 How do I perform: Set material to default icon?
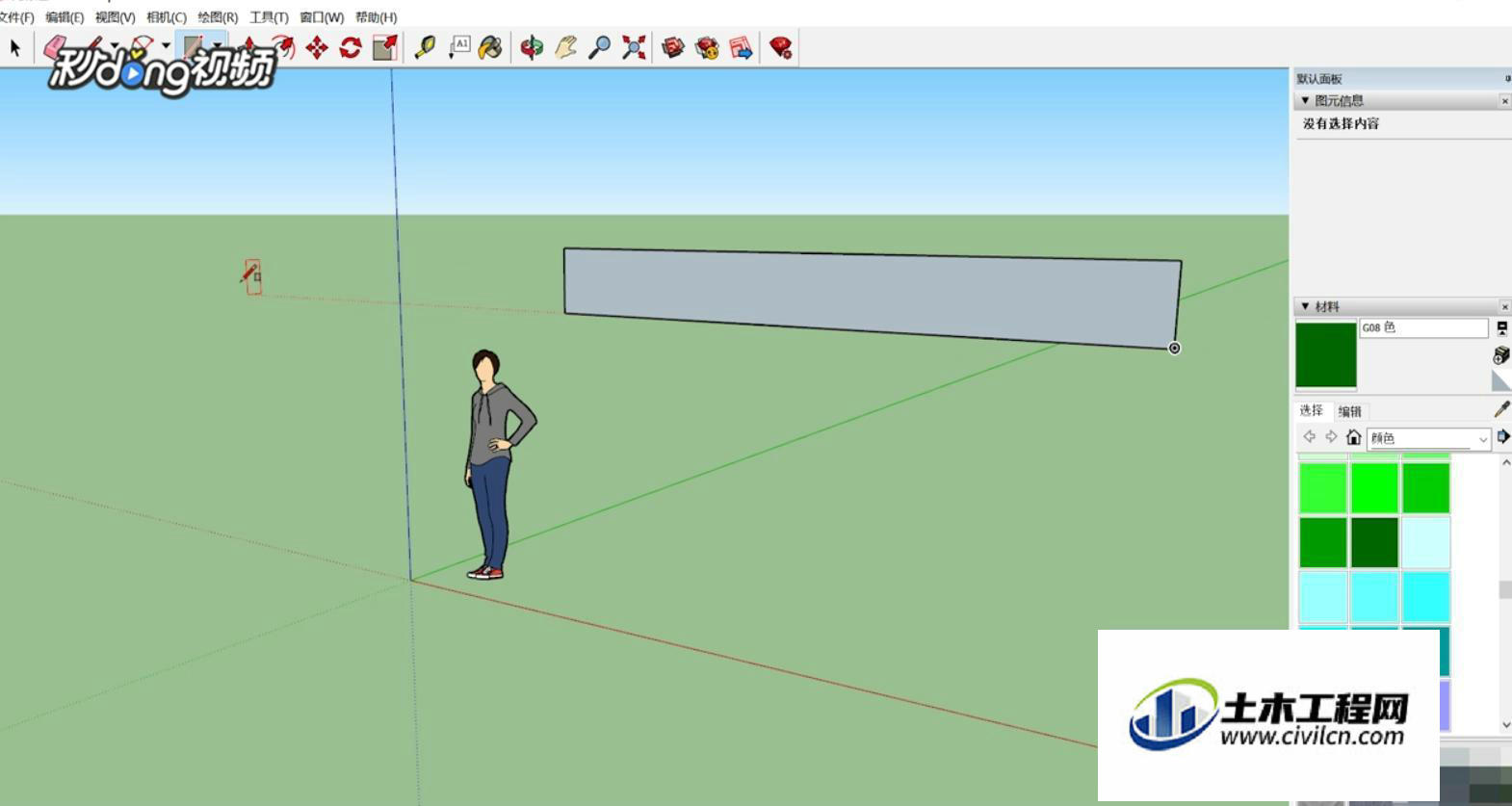click(1501, 381)
